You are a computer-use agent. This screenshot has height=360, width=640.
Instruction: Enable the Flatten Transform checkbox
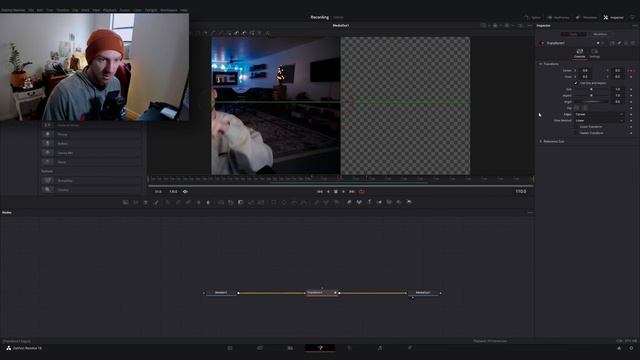pyautogui.click(x=577, y=133)
